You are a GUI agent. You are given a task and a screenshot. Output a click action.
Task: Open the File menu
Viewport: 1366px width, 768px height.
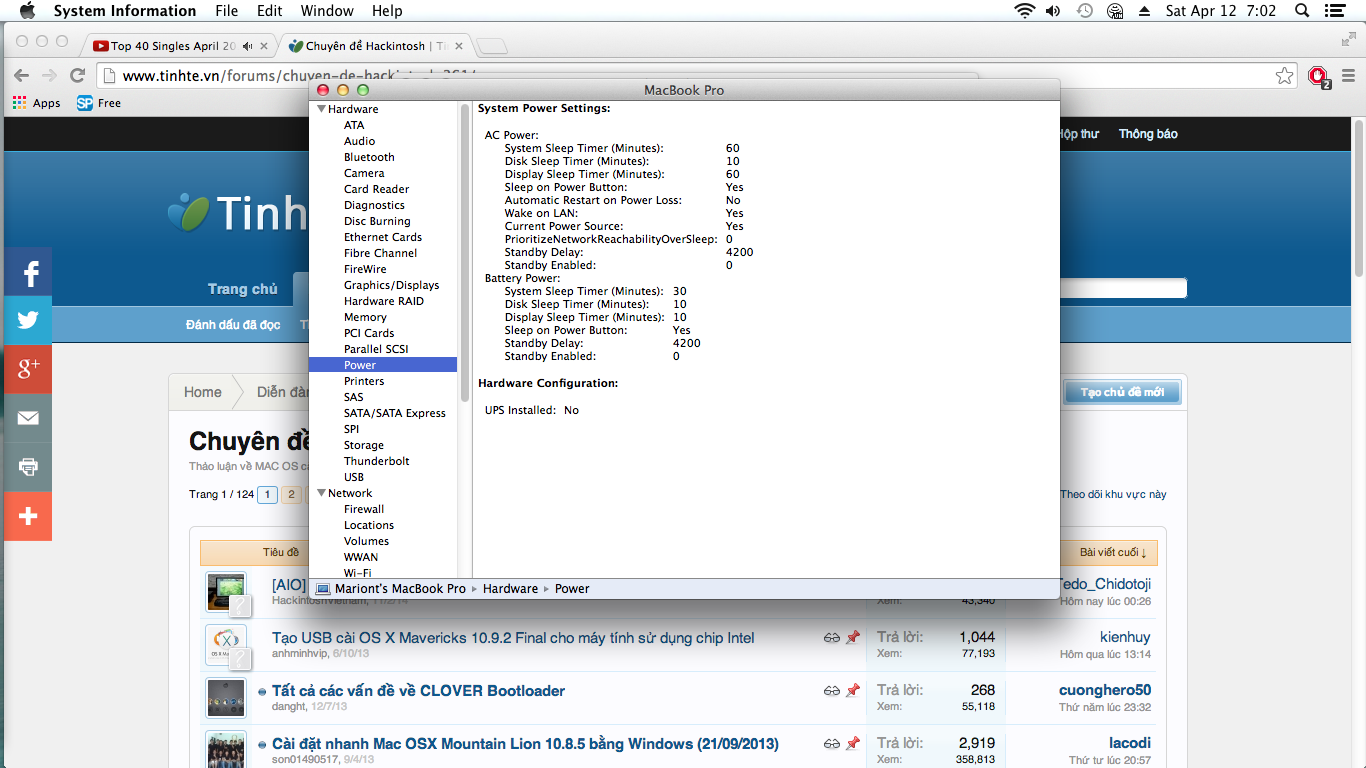tap(227, 11)
